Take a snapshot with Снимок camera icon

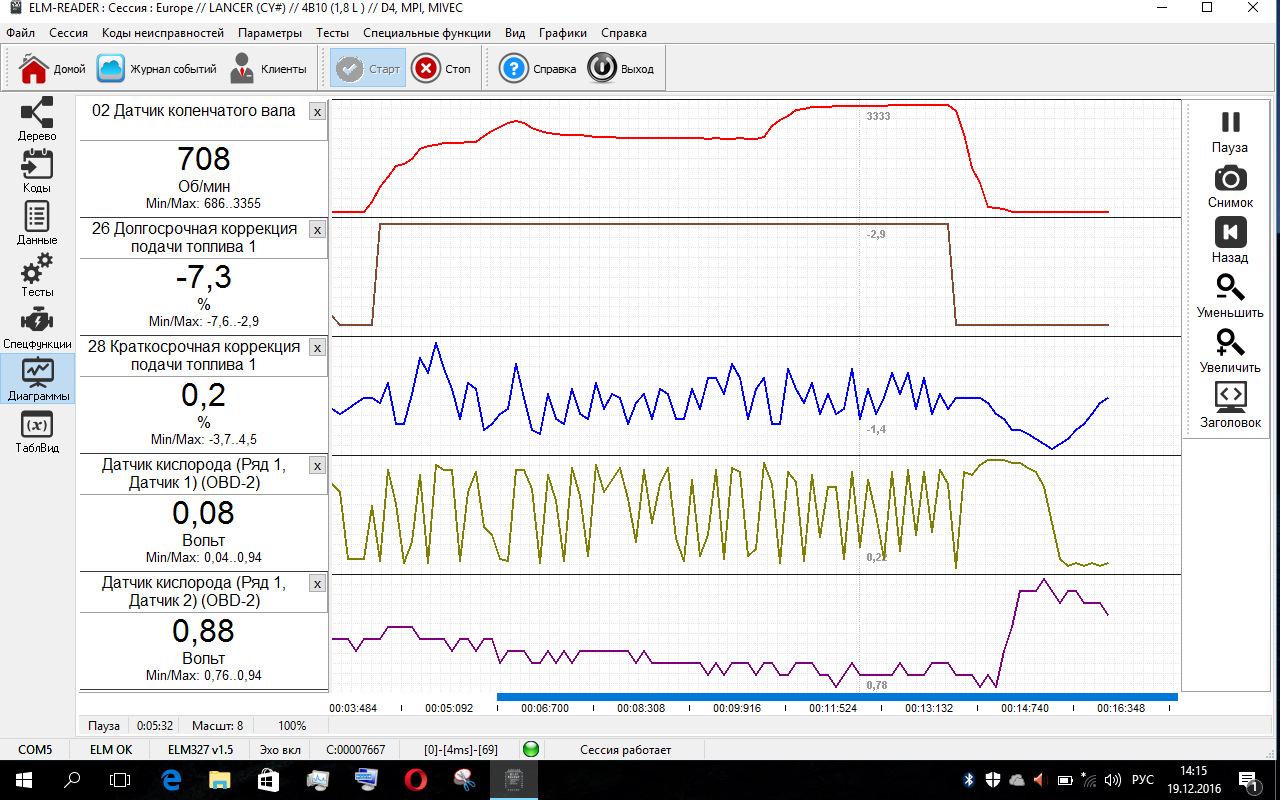click(1230, 185)
